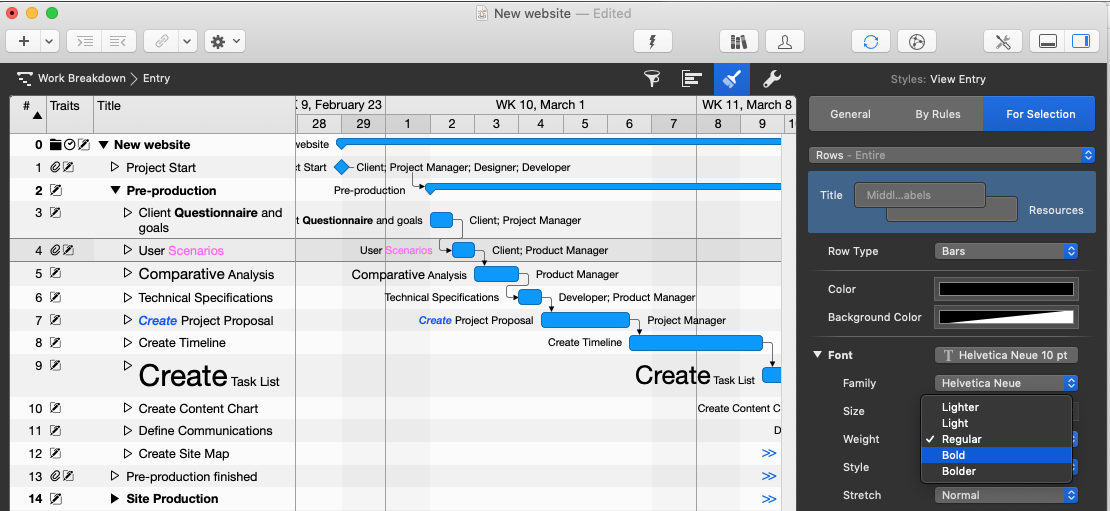The width and height of the screenshot is (1110, 511).
Task: Open the library books icon
Action: (x=739, y=41)
